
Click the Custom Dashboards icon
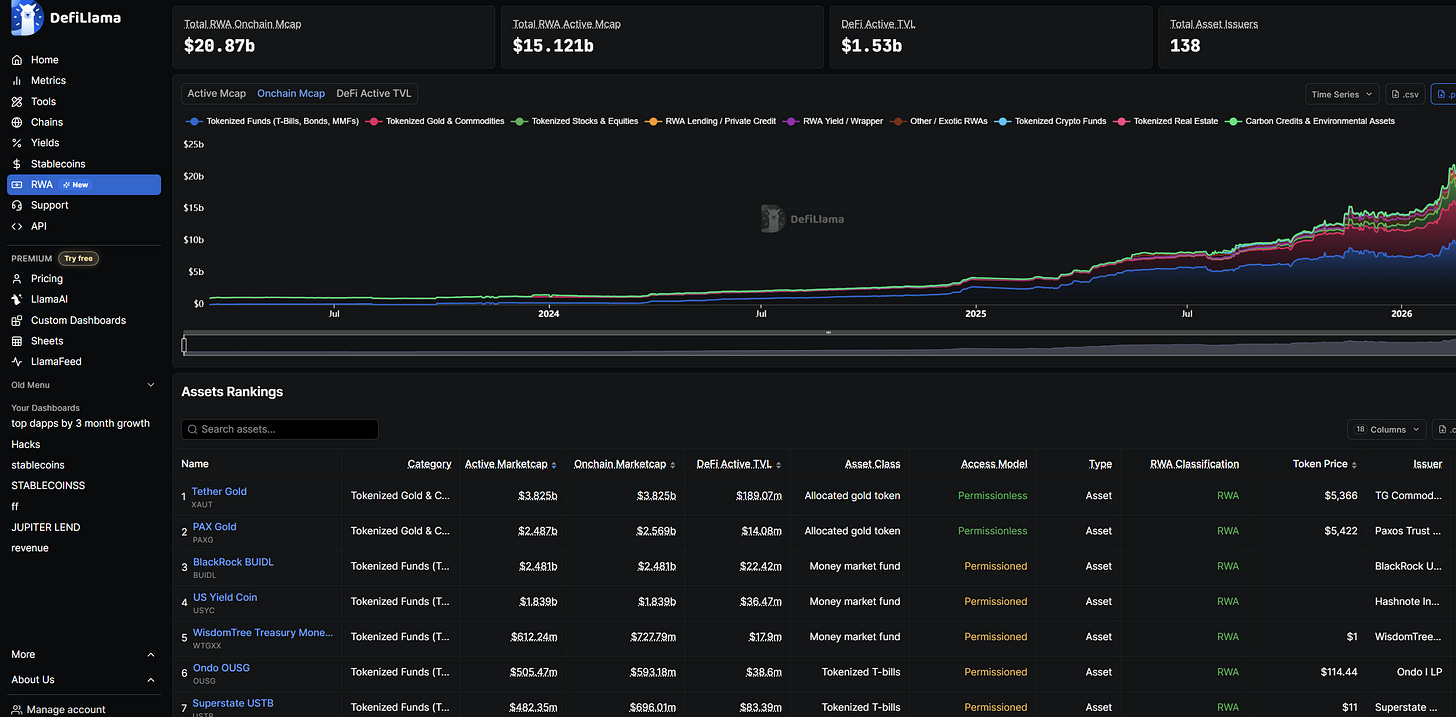point(17,321)
